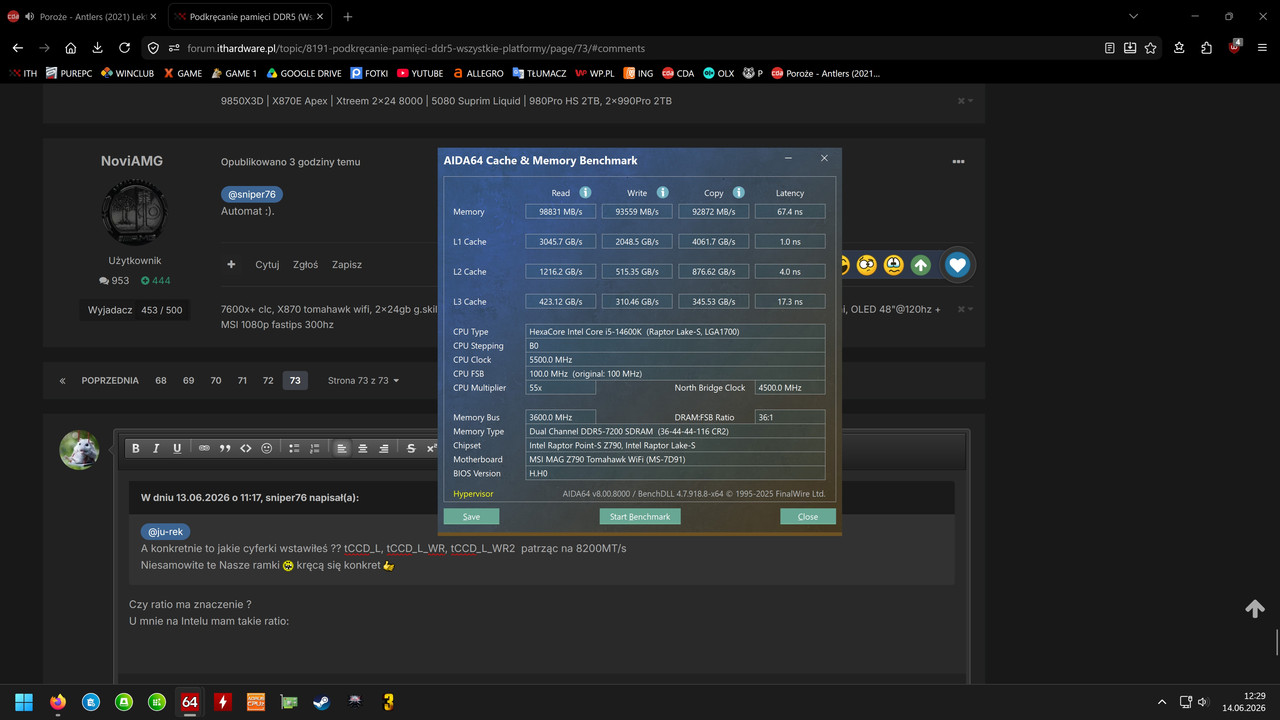Open AIDA64 from the taskbar

coord(189,702)
